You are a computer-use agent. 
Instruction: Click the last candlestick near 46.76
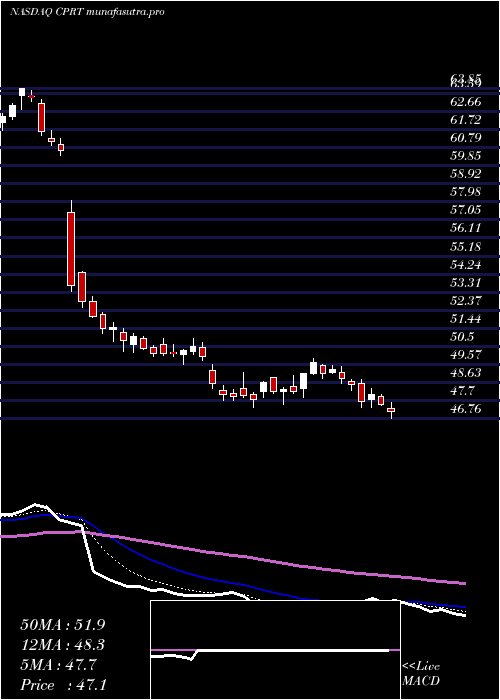click(391, 410)
